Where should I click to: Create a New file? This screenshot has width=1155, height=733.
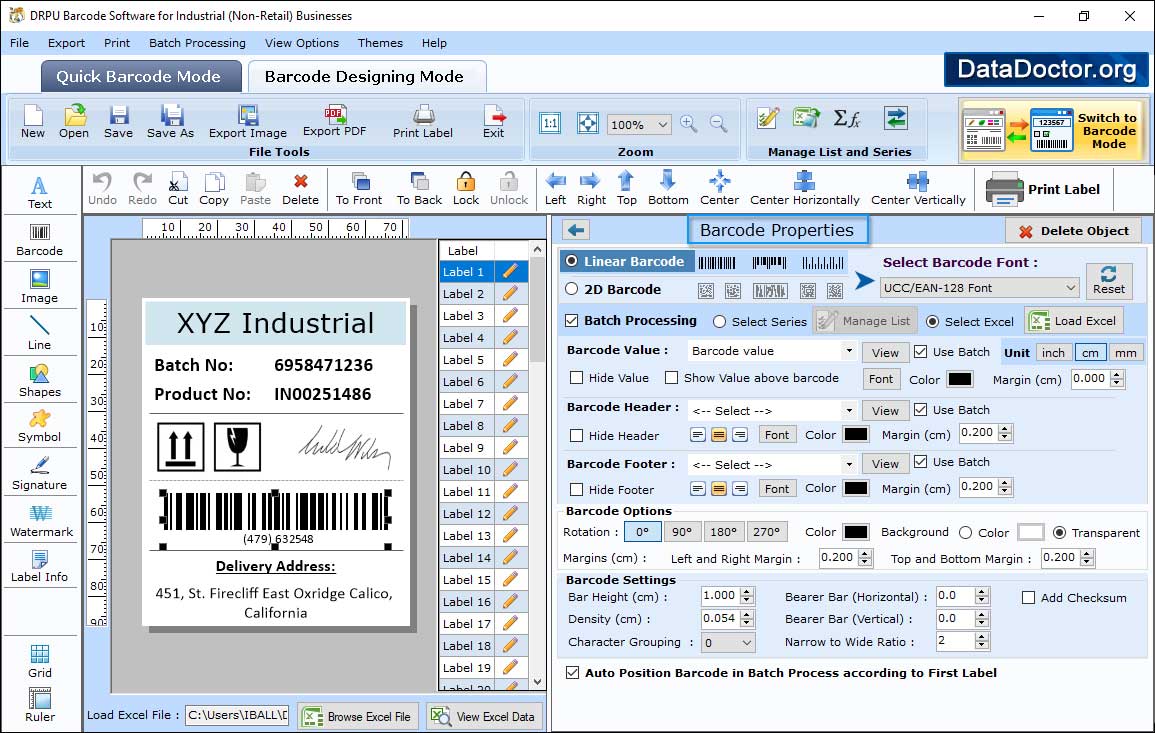pos(33,122)
